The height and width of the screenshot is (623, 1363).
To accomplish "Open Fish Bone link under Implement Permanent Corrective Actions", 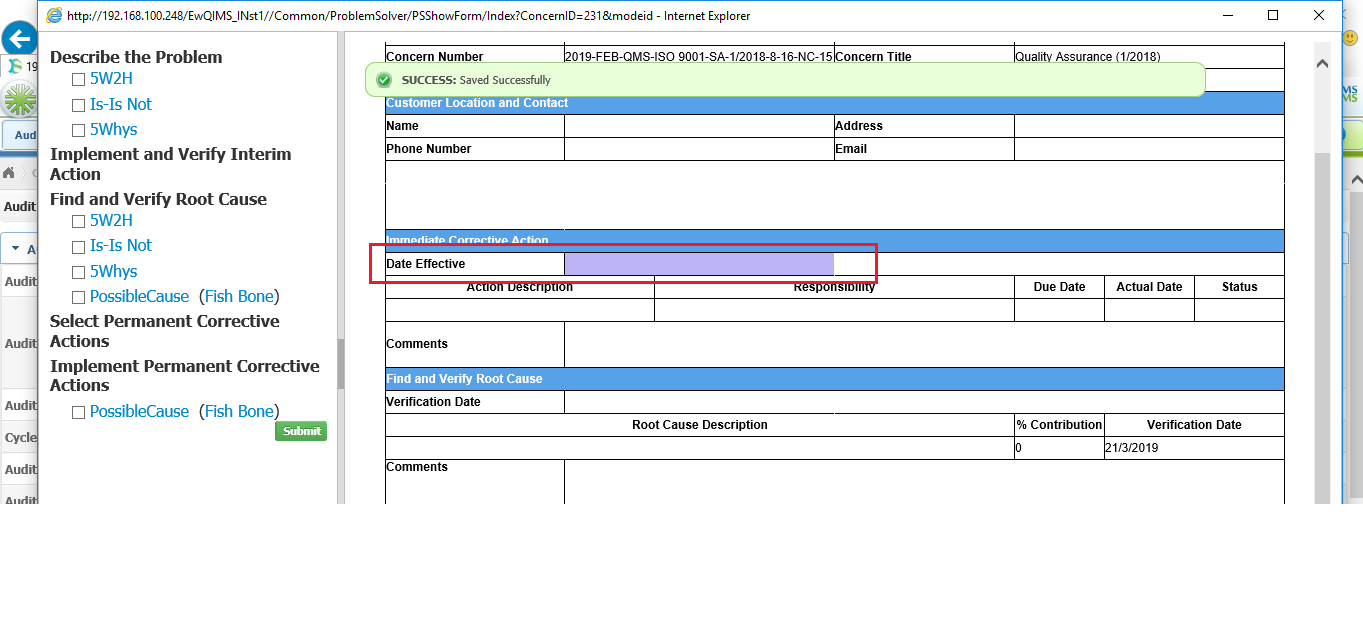I will click(x=239, y=411).
